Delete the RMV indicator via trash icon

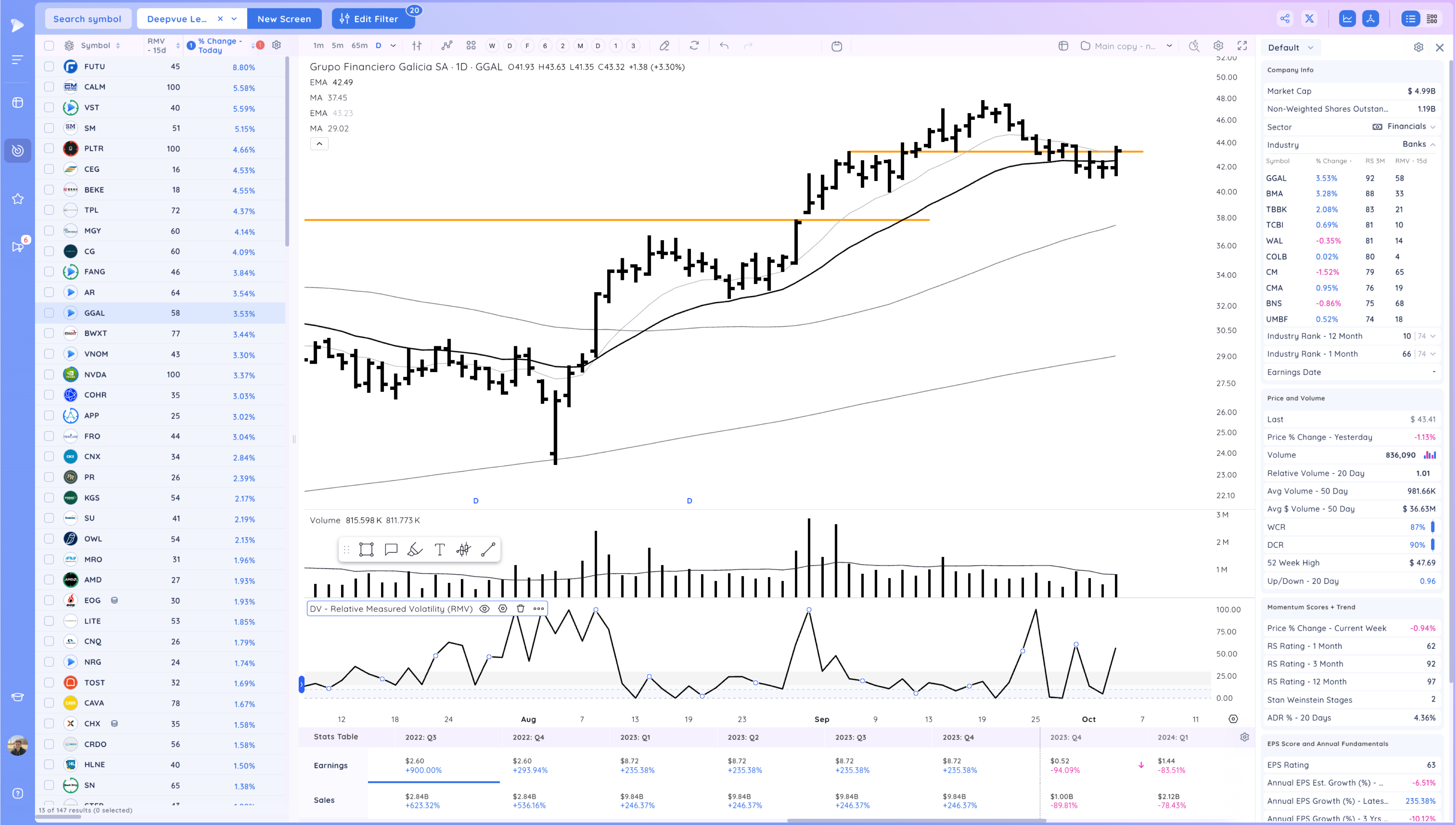pos(521,608)
